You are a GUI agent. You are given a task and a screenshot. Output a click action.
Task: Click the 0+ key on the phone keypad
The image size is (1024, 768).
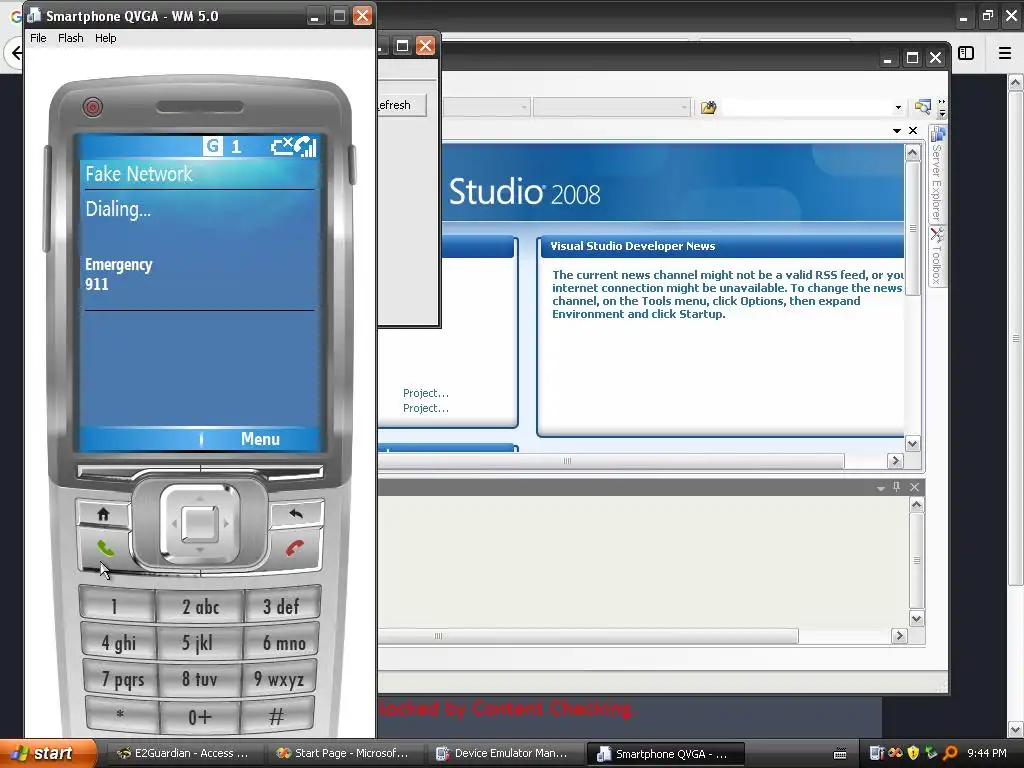pyautogui.click(x=199, y=717)
